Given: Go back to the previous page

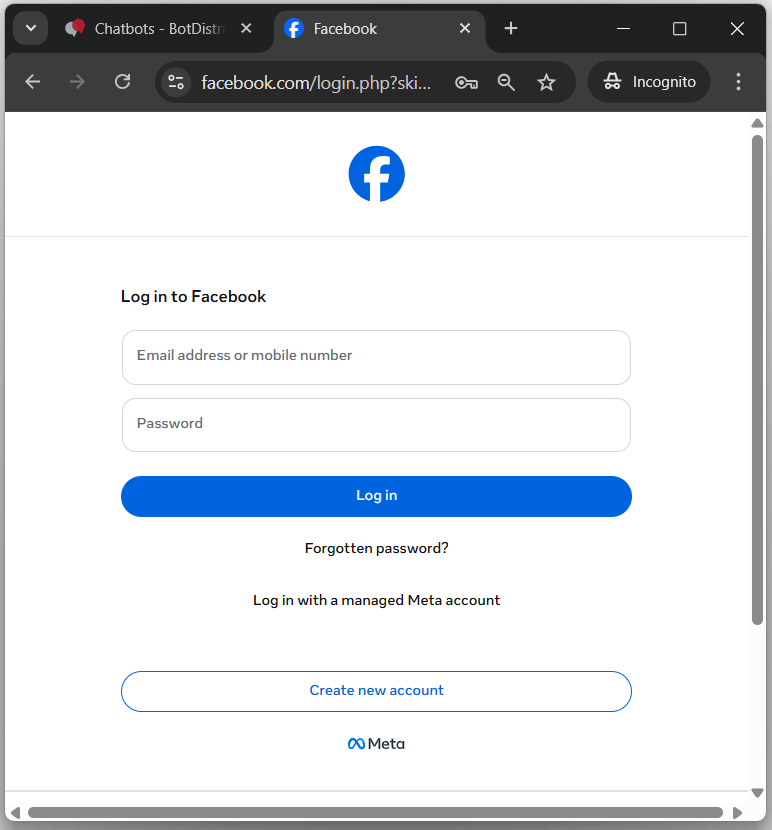Looking at the screenshot, I should coord(33,82).
